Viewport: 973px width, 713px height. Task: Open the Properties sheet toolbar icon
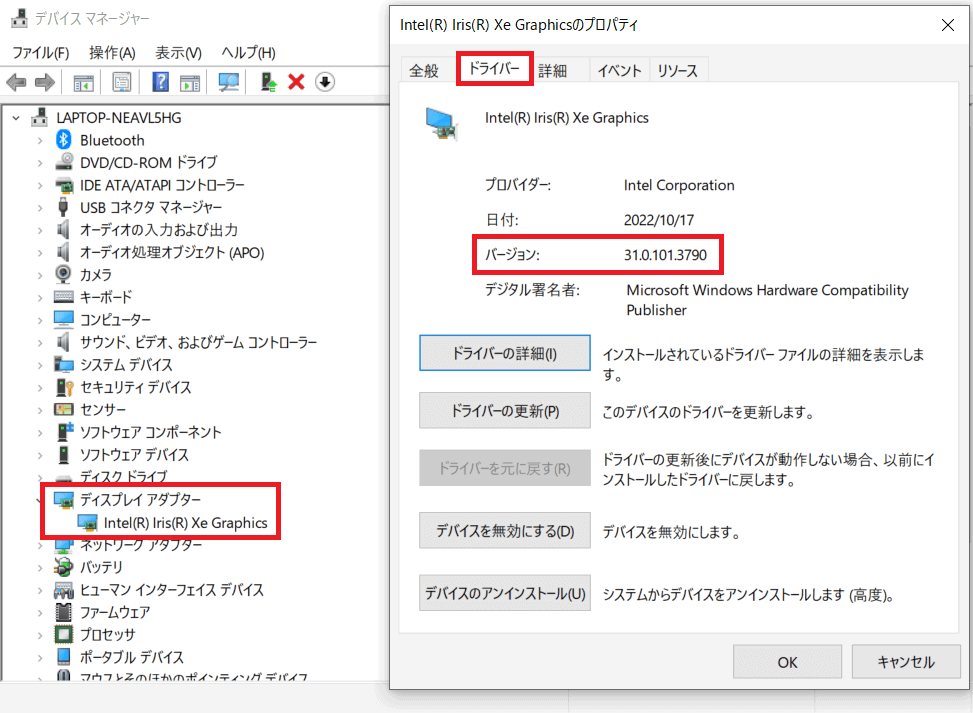coord(122,82)
